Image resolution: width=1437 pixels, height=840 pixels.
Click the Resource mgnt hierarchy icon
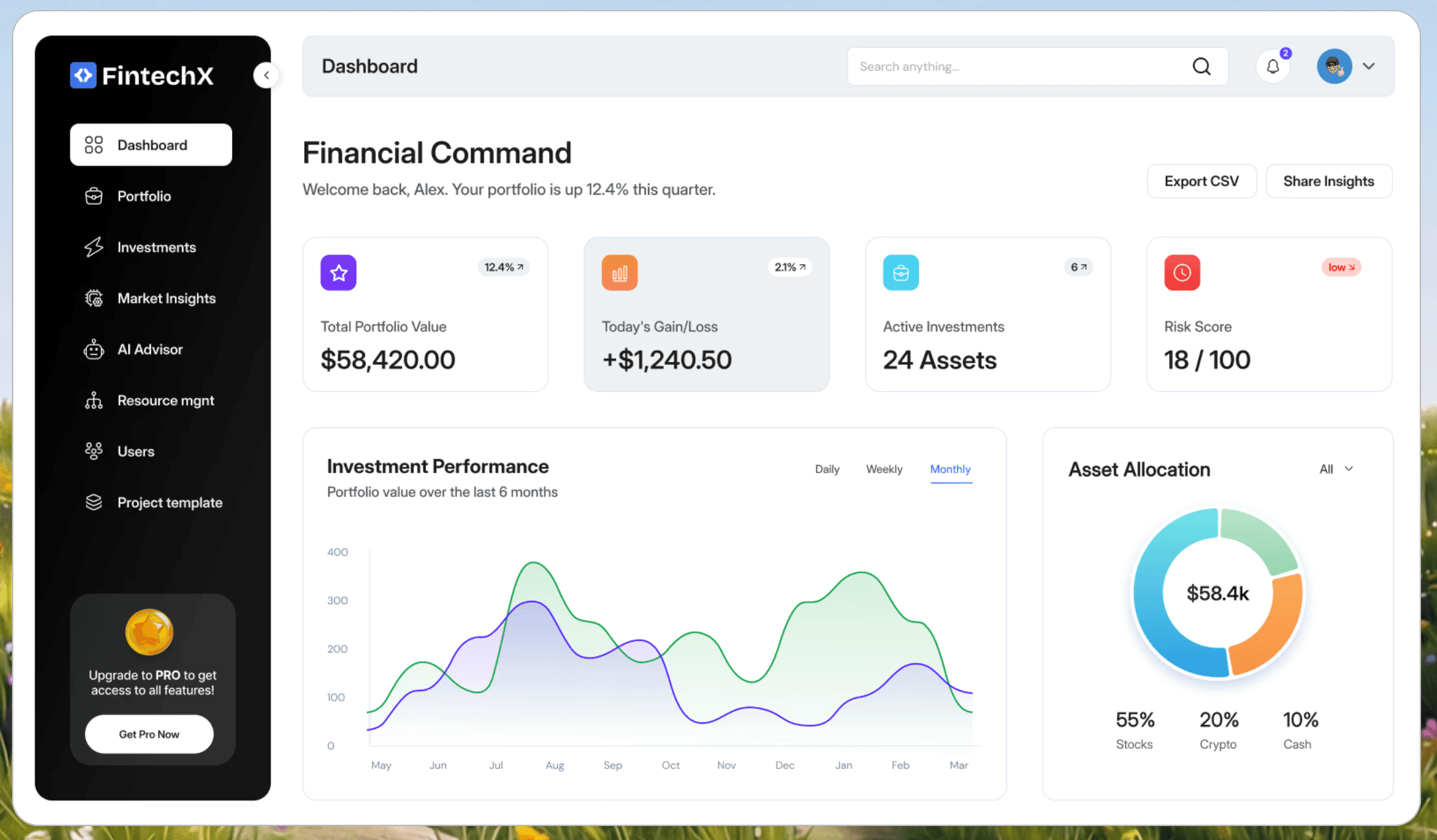[94, 400]
